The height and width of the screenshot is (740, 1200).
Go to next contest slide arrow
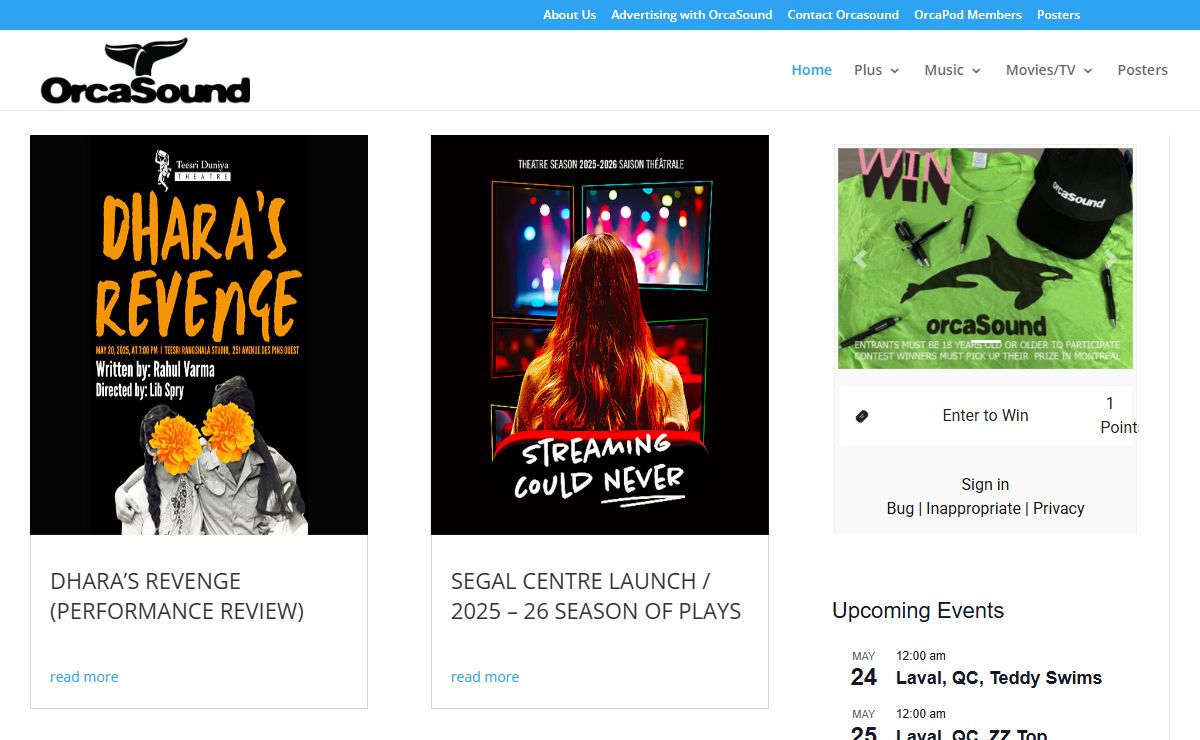(1110, 259)
